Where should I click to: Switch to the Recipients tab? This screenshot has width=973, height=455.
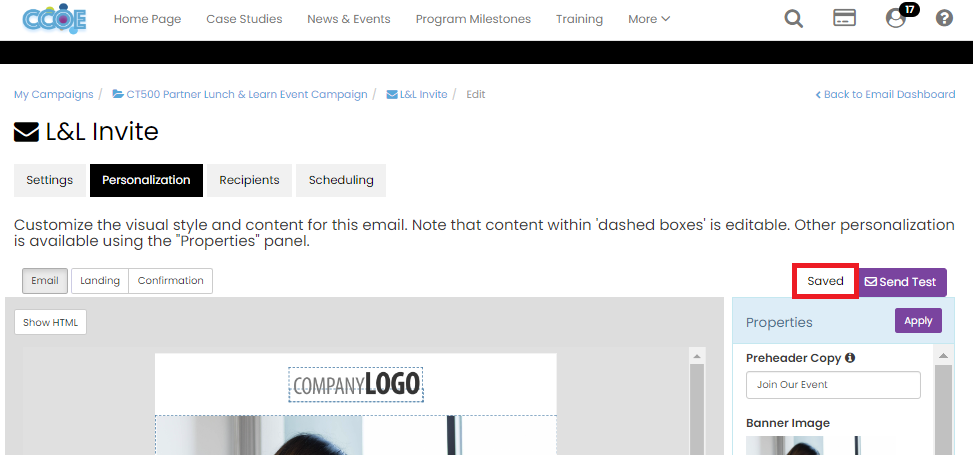point(249,180)
